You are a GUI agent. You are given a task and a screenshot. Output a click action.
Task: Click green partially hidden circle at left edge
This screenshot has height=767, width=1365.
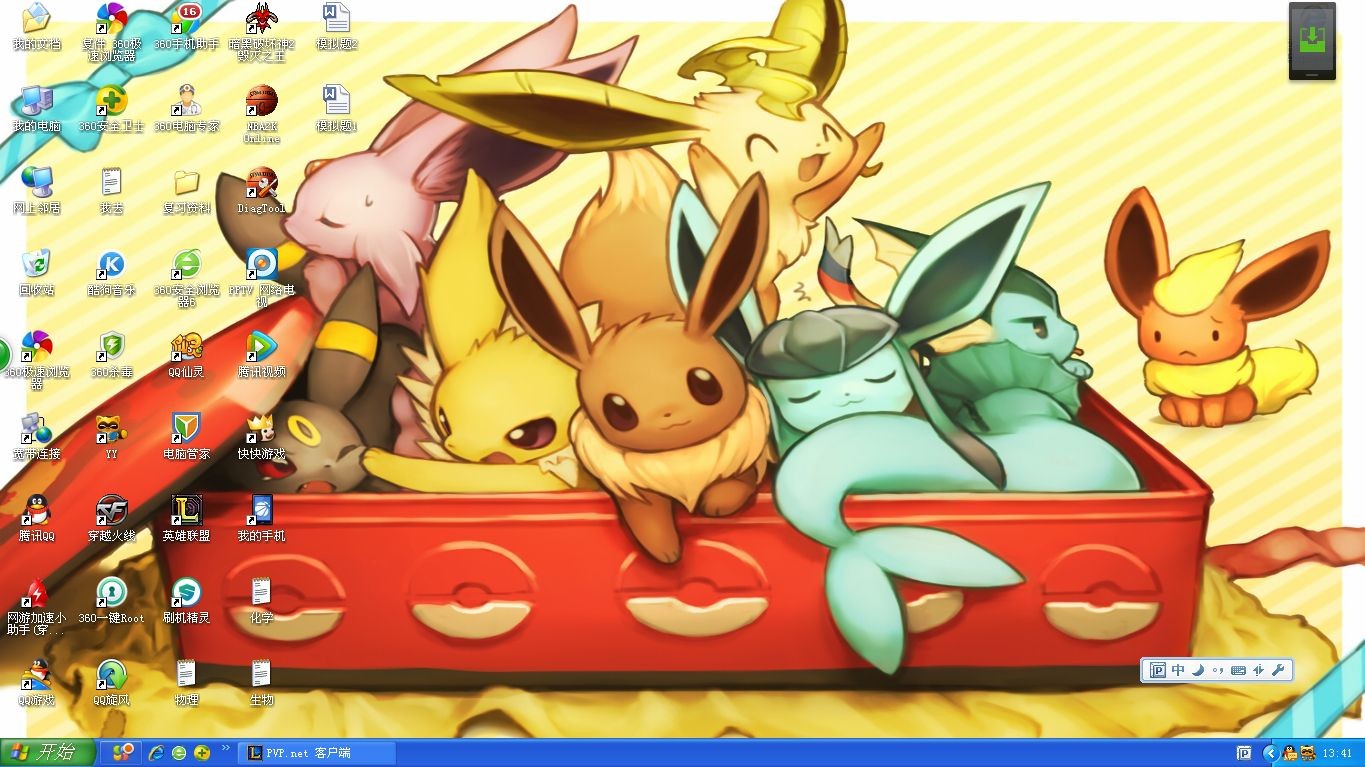pyautogui.click(x=4, y=355)
